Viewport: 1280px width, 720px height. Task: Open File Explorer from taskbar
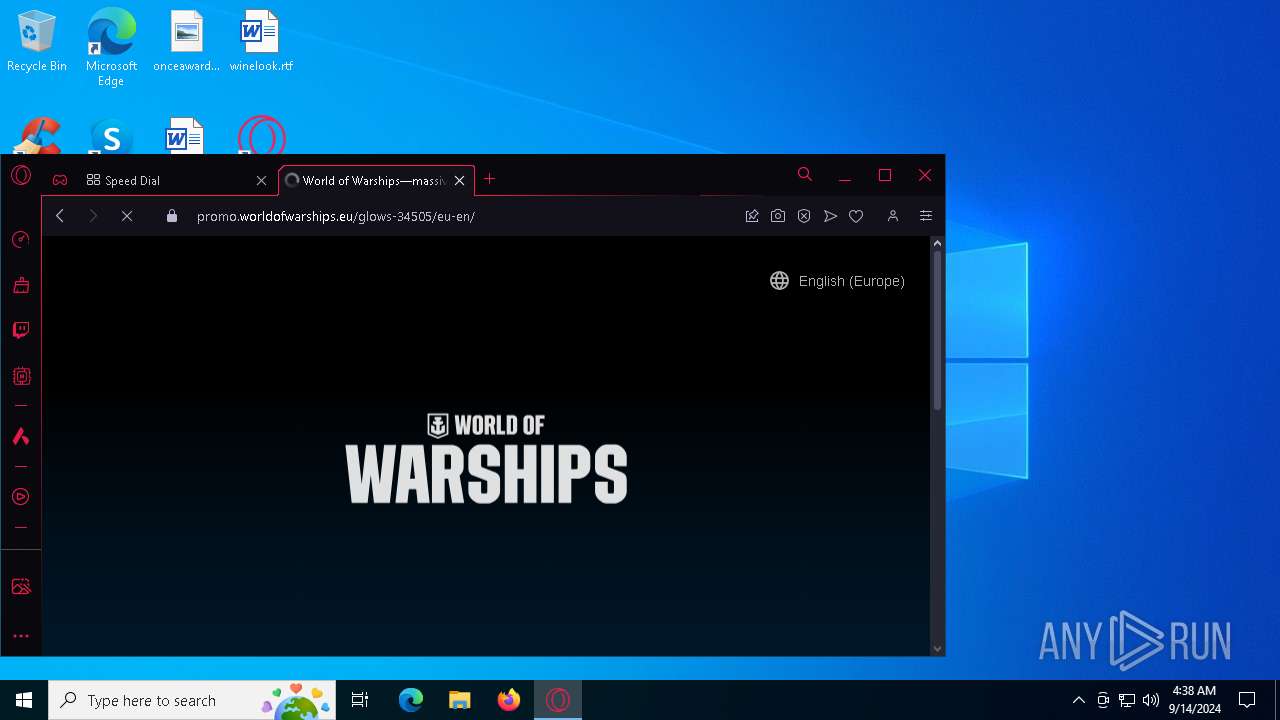click(x=459, y=700)
